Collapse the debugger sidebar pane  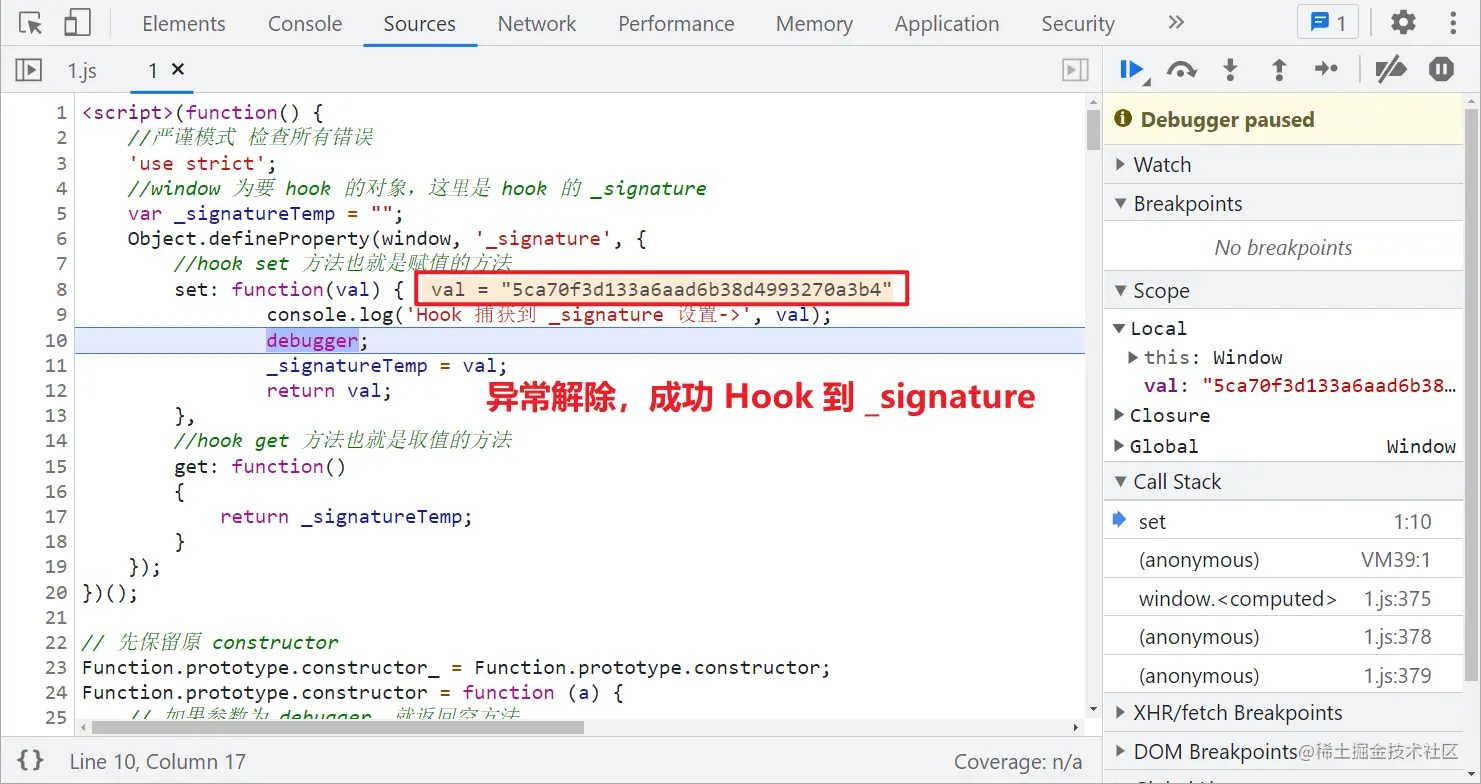1075,70
